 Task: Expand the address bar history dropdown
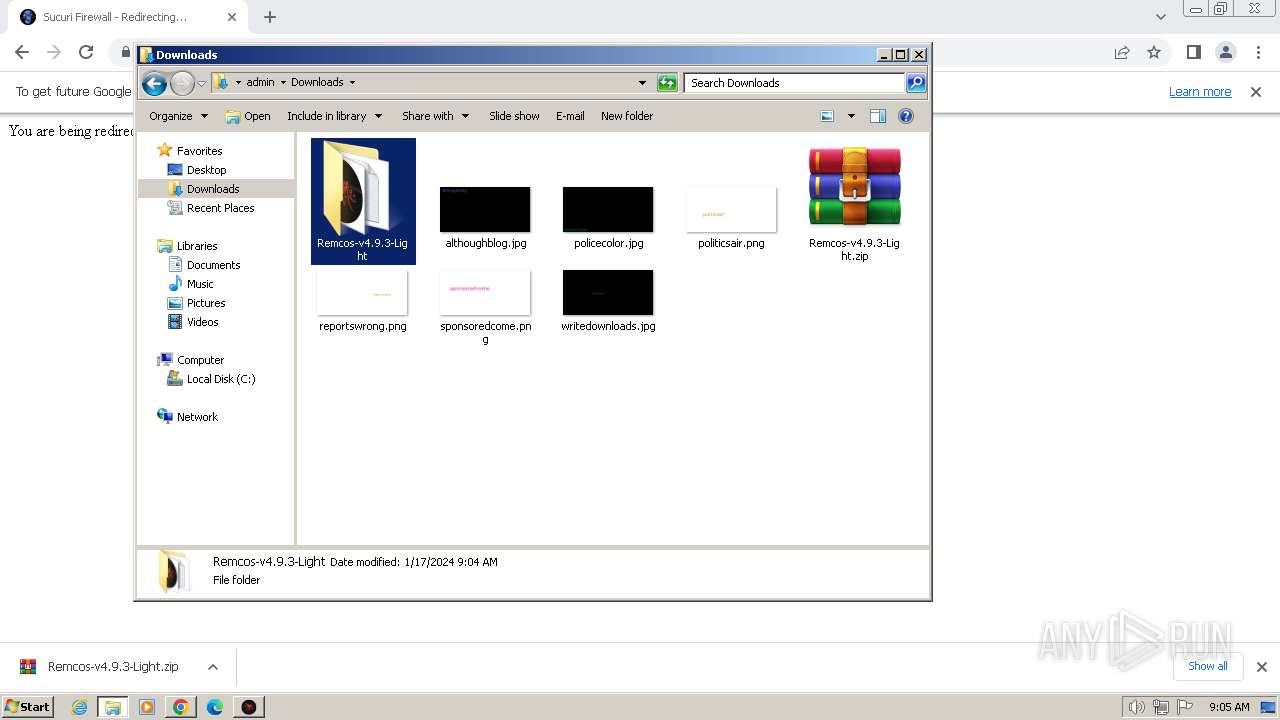coord(642,83)
